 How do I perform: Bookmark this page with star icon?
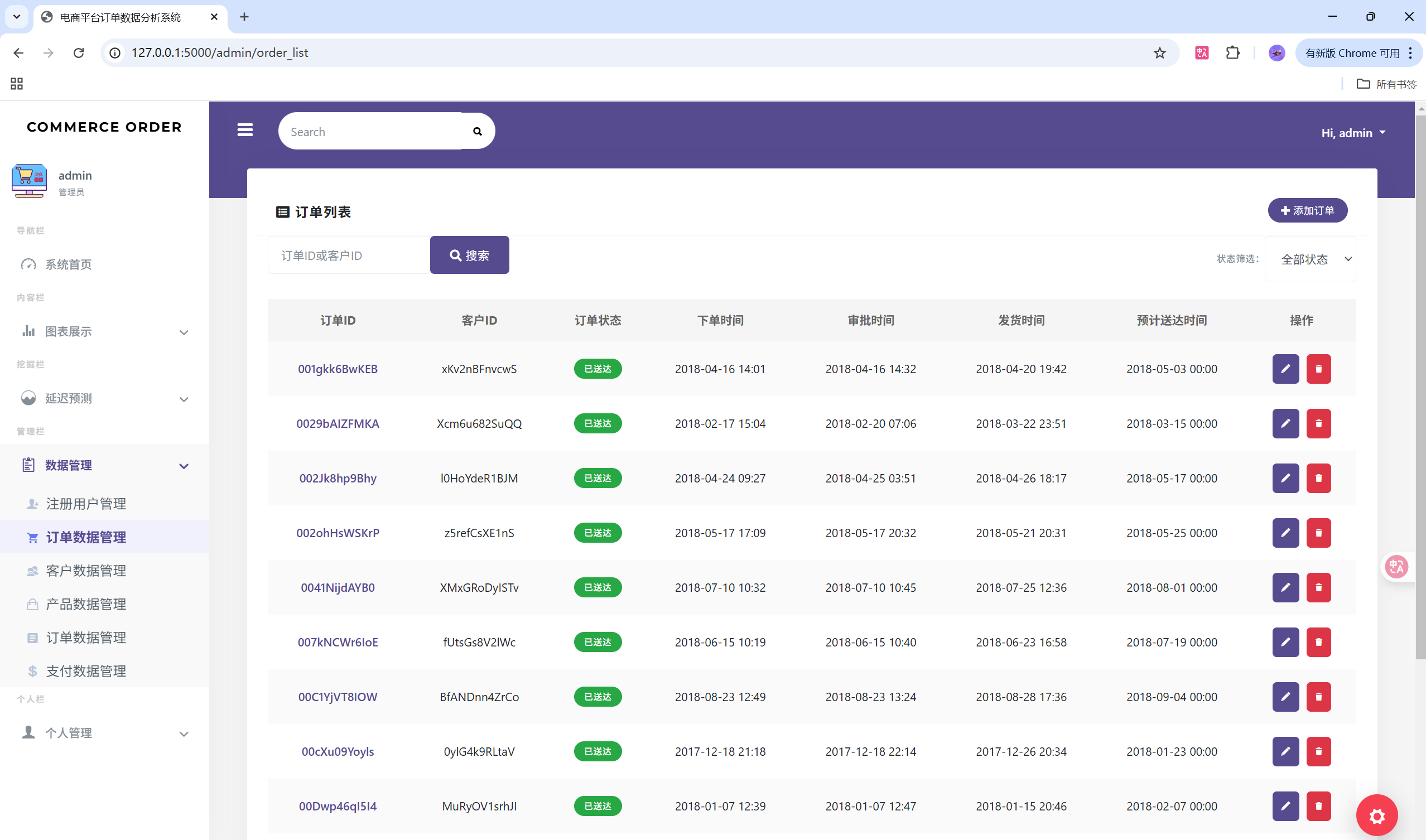point(1159,53)
